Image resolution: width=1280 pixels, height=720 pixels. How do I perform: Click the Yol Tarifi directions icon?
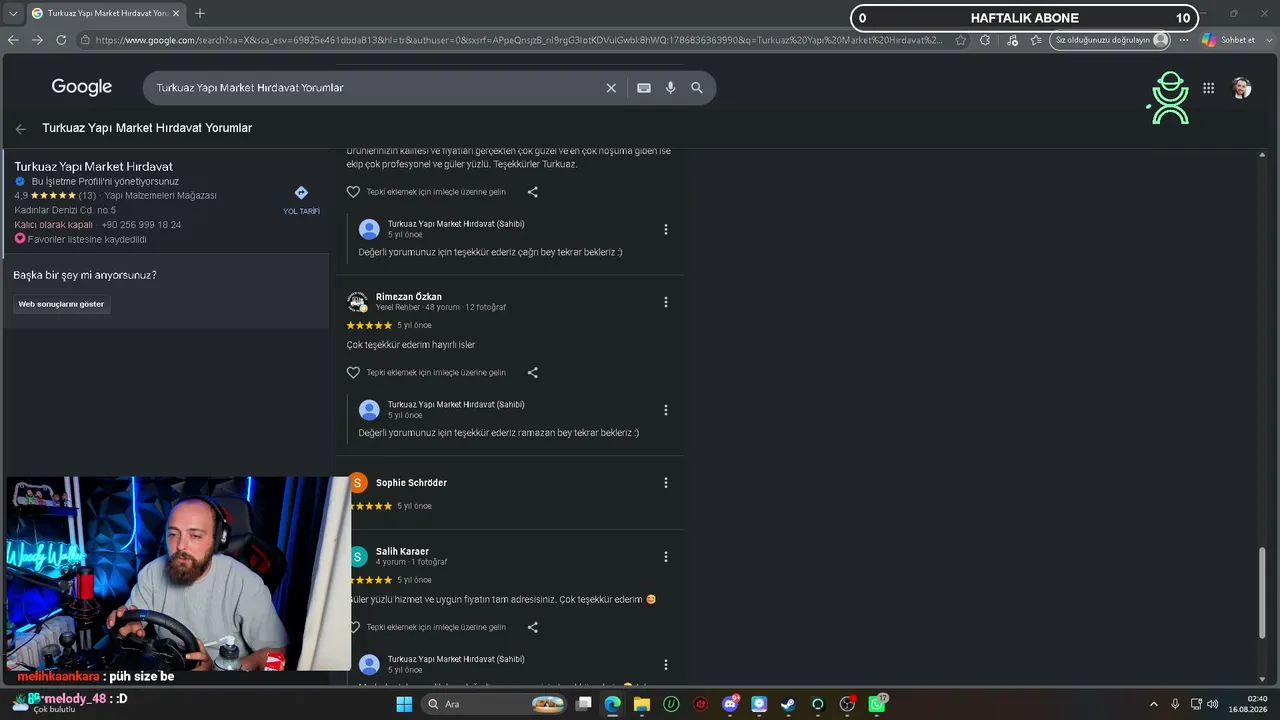click(301, 193)
